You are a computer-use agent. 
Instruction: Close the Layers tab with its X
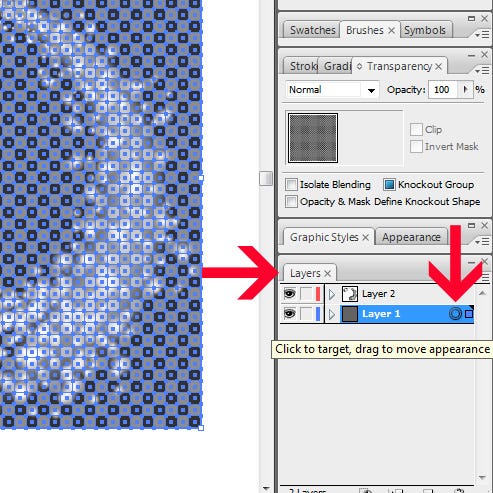[x=328, y=274]
